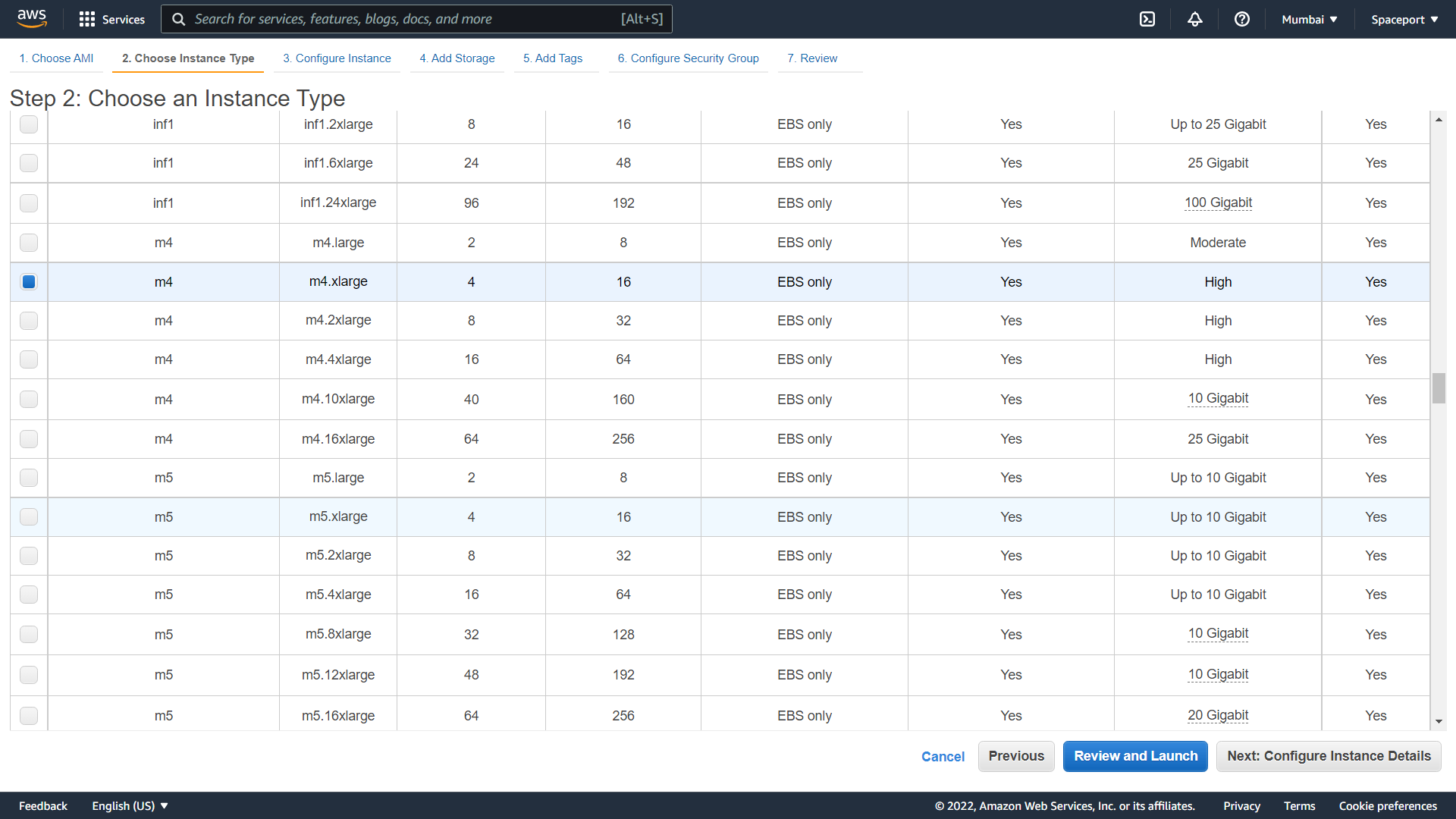This screenshot has width=1456, height=819.
Task: Click 10 Gigabit in m5.12xlarge row
Action: (x=1218, y=675)
